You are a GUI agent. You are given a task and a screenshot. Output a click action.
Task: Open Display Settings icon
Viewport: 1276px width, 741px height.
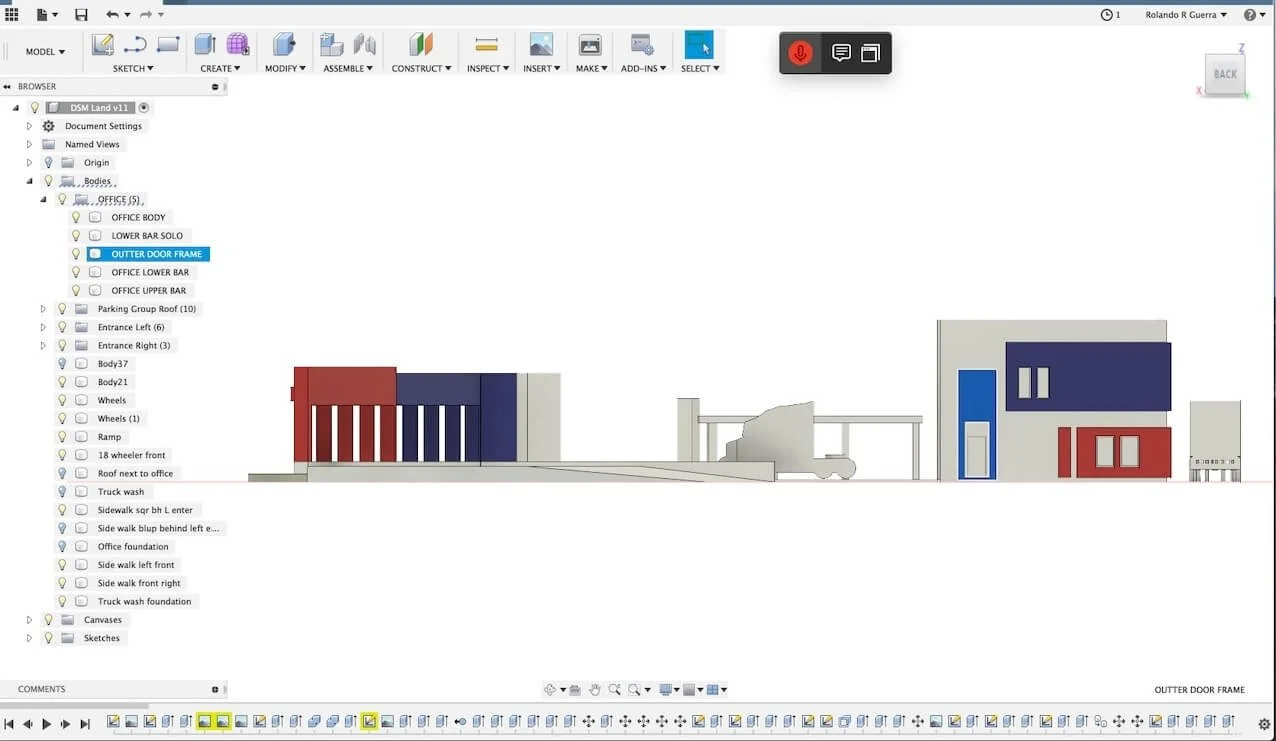[664, 690]
